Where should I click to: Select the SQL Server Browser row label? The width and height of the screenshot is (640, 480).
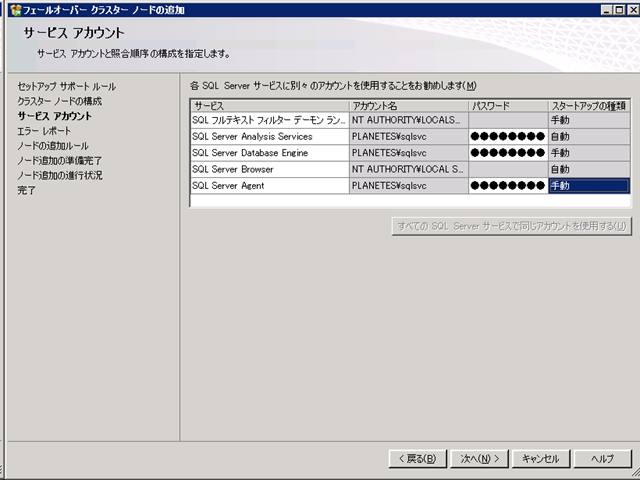tap(270, 169)
